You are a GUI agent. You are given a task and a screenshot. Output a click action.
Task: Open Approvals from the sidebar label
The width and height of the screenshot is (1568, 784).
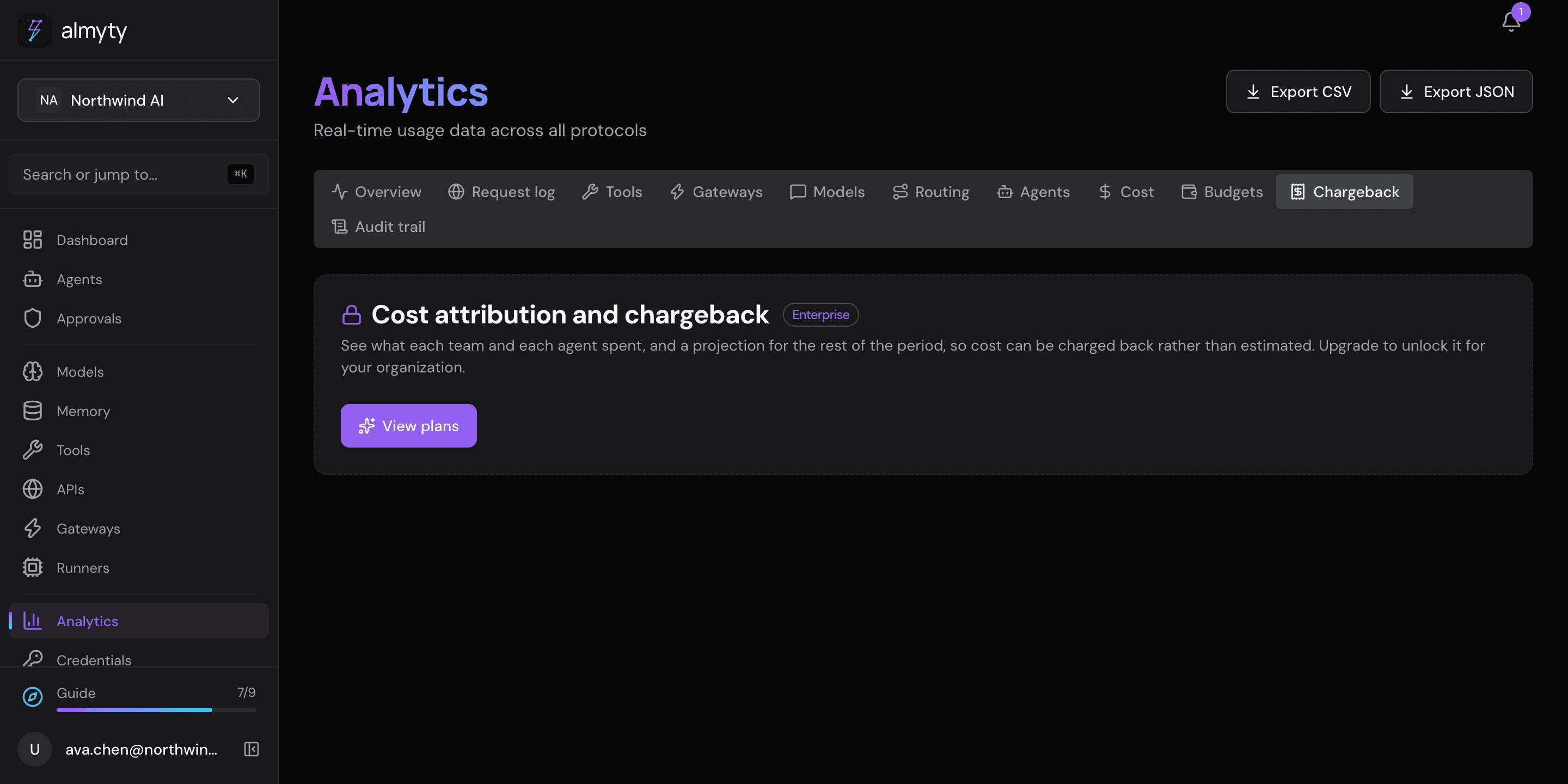[x=89, y=318]
